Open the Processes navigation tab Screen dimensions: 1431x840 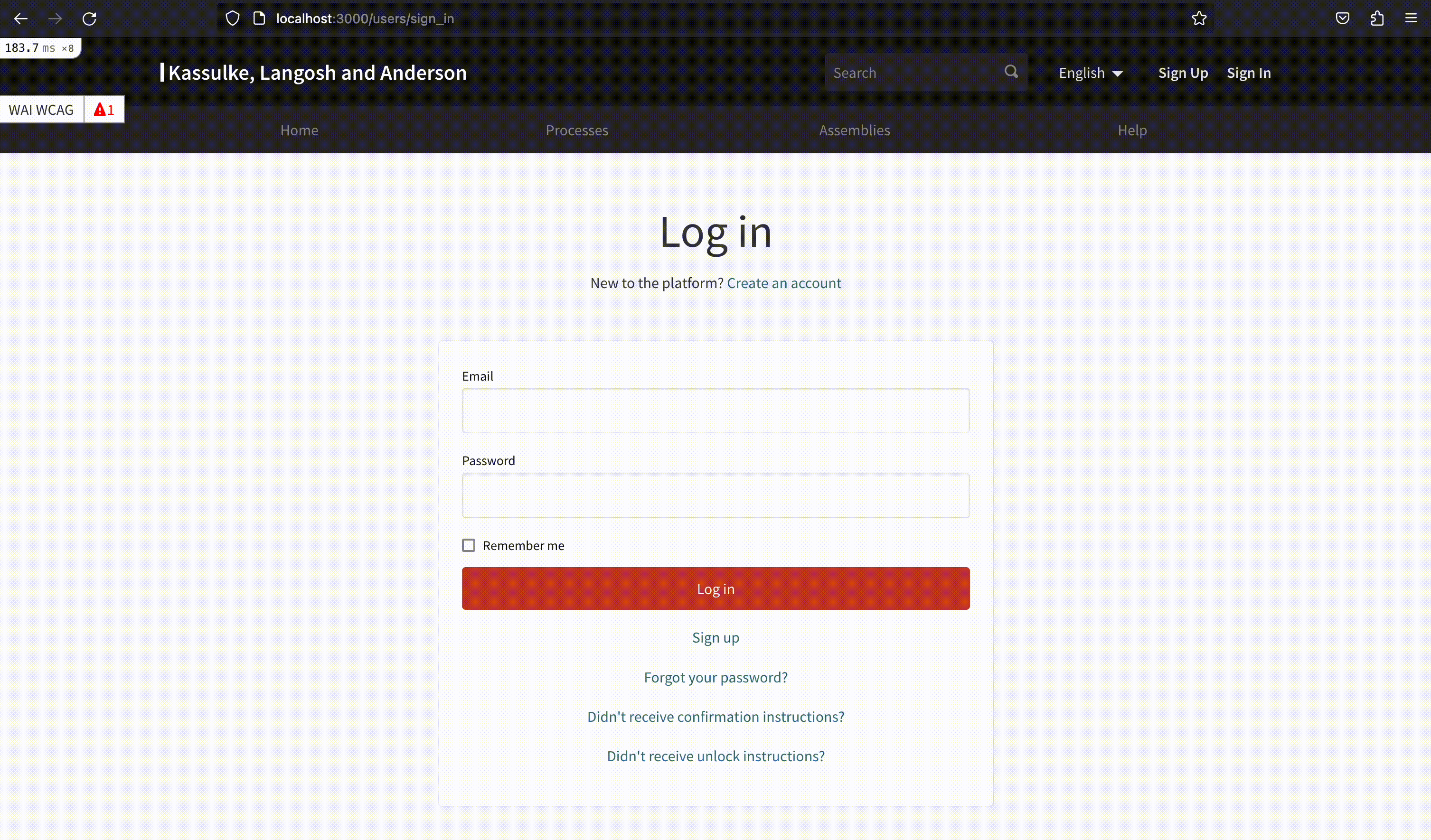(x=576, y=131)
